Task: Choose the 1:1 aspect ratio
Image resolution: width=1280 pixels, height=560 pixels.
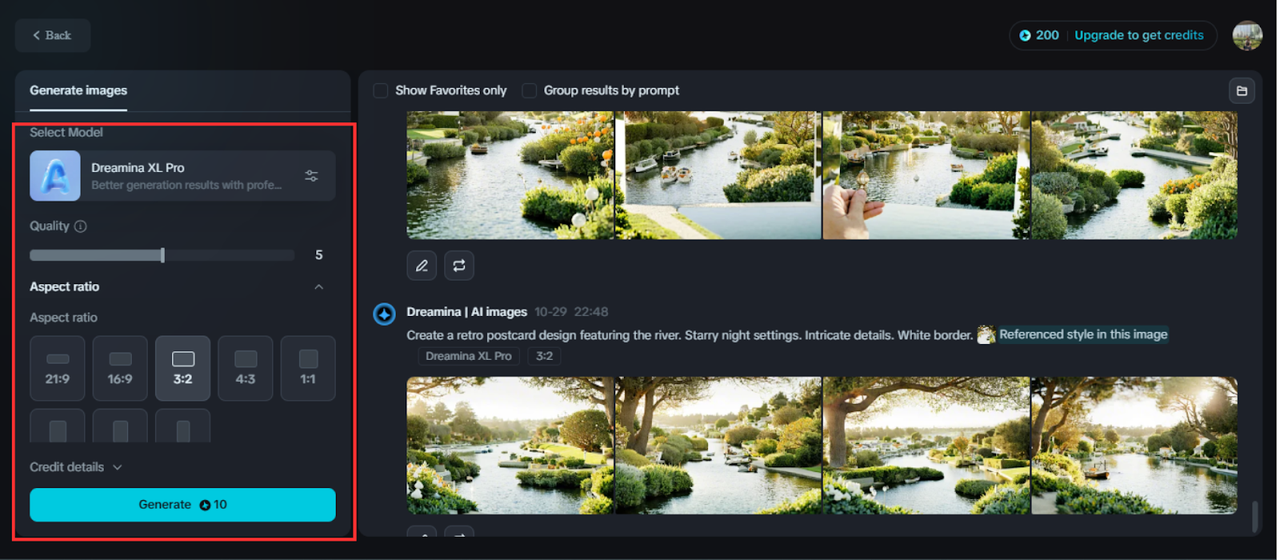Action: pyautogui.click(x=308, y=368)
